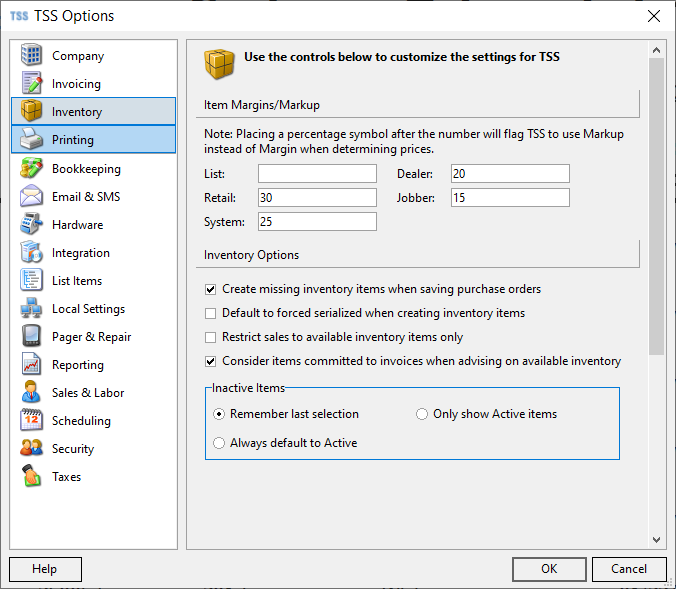Click the Sales & Labor person icon

31,392
